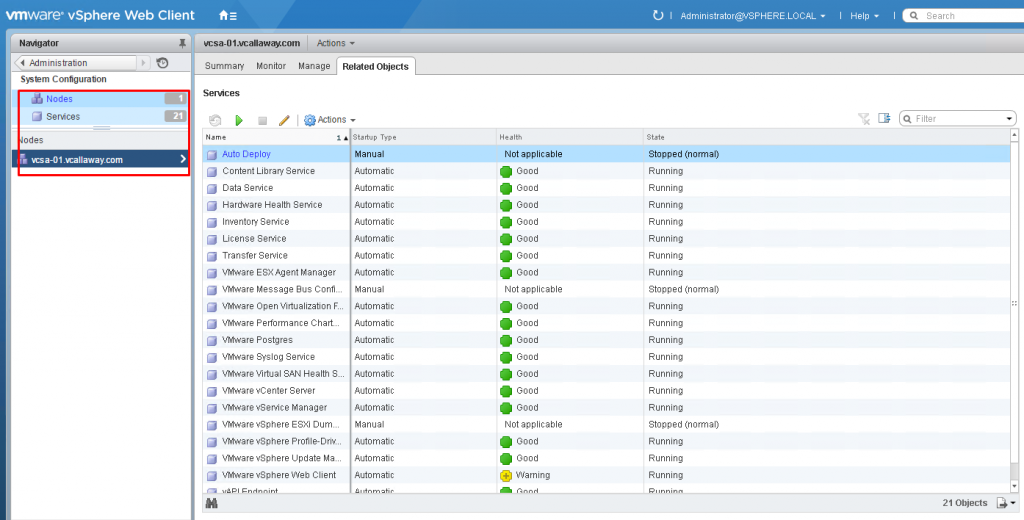The height and width of the screenshot is (520, 1024).
Task: Click the Services icon in Navigator
Action: (x=37, y=117)
